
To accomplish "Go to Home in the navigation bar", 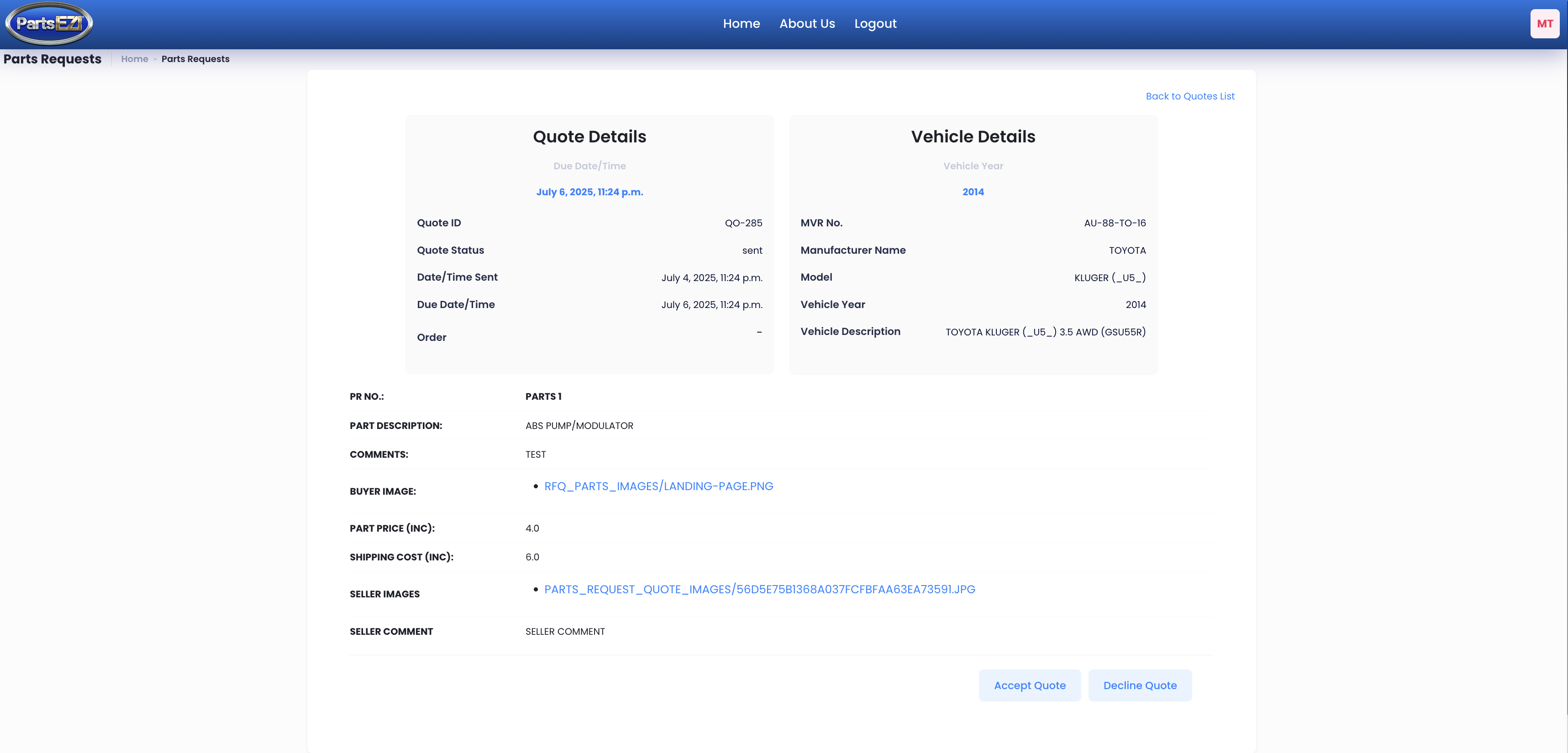I will click(741, 24).
